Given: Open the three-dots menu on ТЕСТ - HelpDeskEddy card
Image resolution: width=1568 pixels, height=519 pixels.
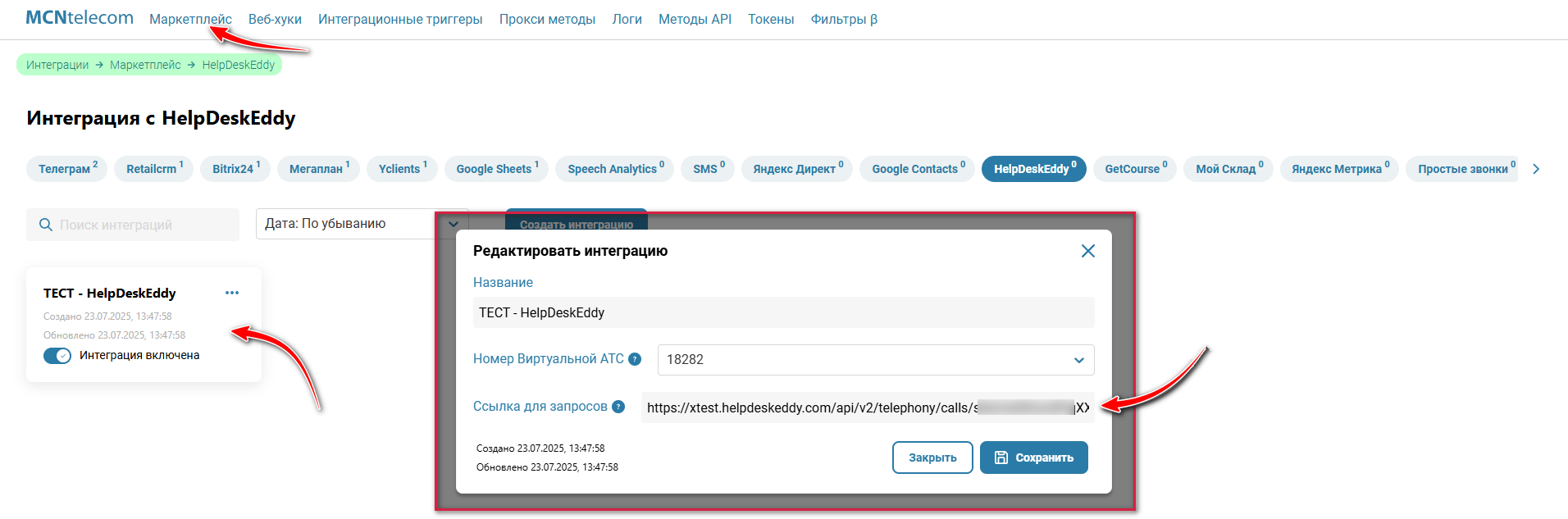Looking at the screenshot, I should [x=232, y=293].
